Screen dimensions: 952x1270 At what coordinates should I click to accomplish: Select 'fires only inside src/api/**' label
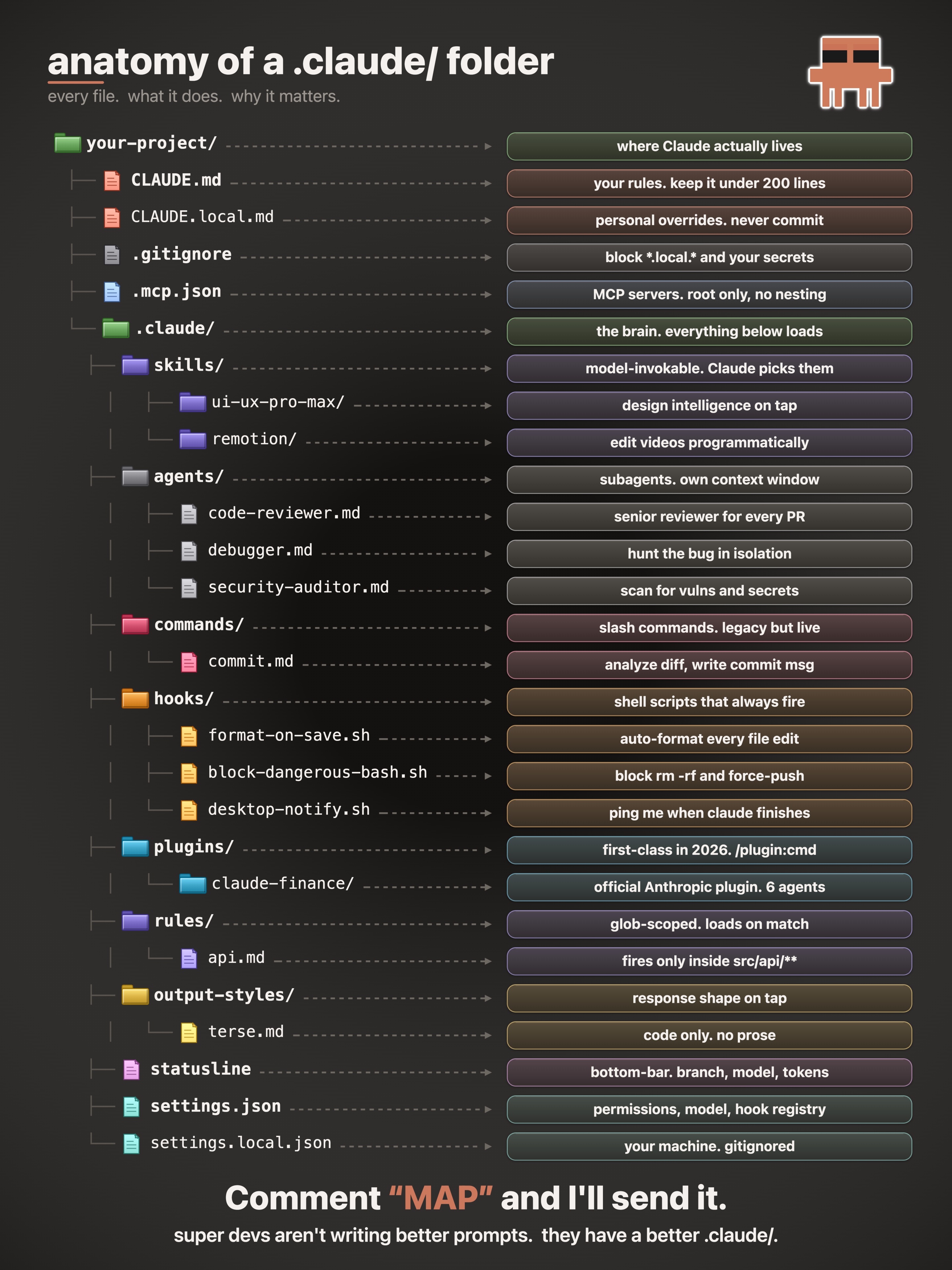pyautogui.click(x=709, y=961)
